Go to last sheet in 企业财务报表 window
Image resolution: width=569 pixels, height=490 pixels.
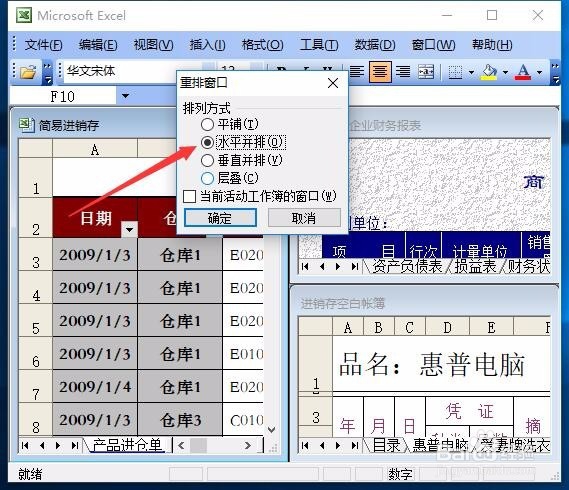(355, 266)
